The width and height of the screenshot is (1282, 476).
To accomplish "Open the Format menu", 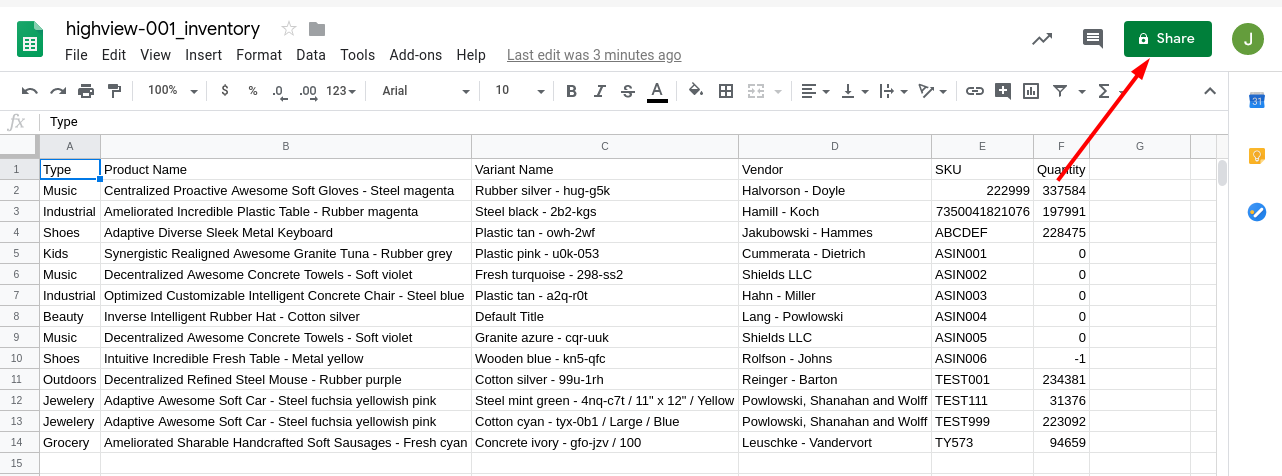I will click(259, 55).
